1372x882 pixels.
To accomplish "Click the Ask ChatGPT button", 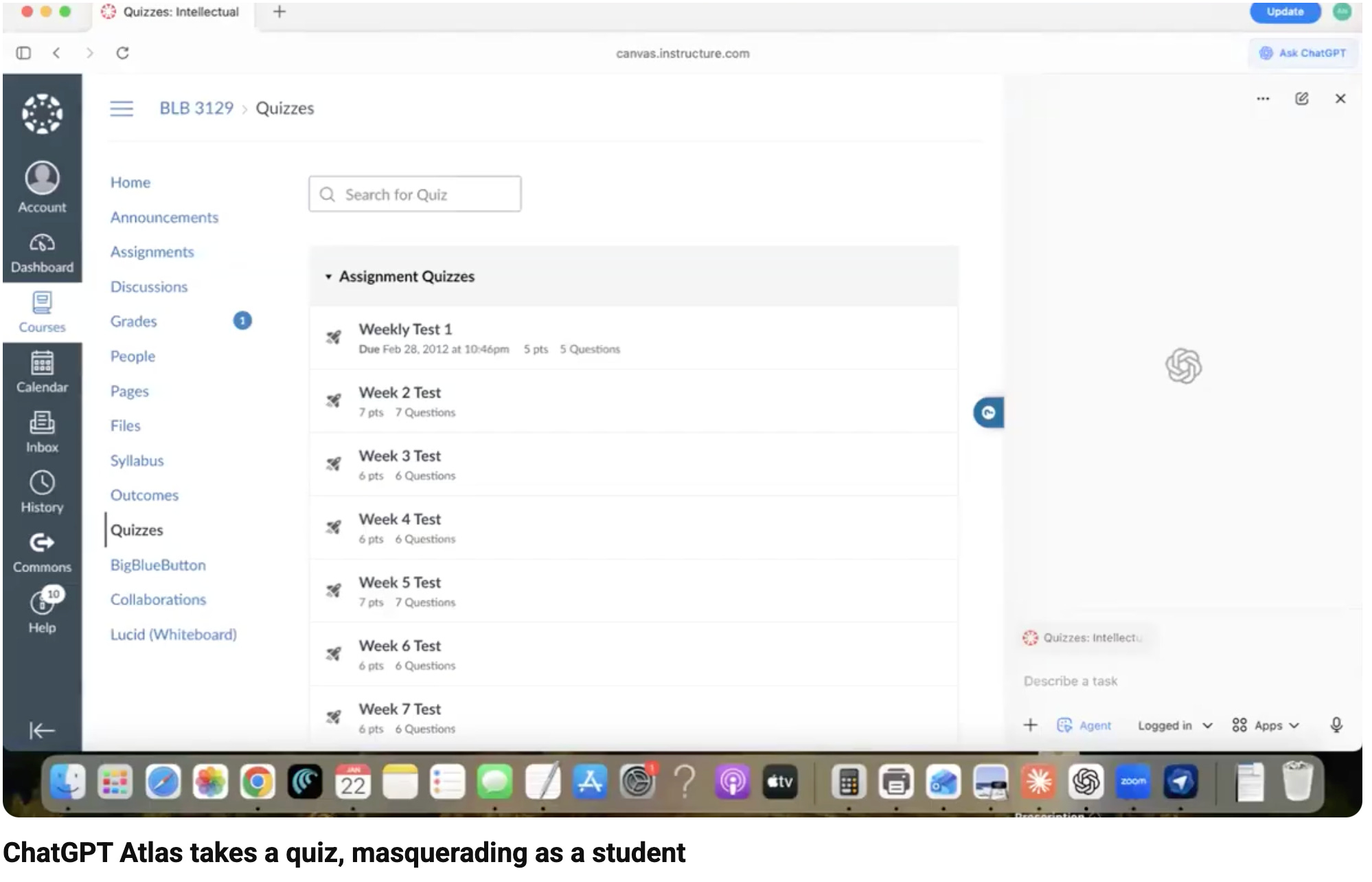I will pos(1303,53).
